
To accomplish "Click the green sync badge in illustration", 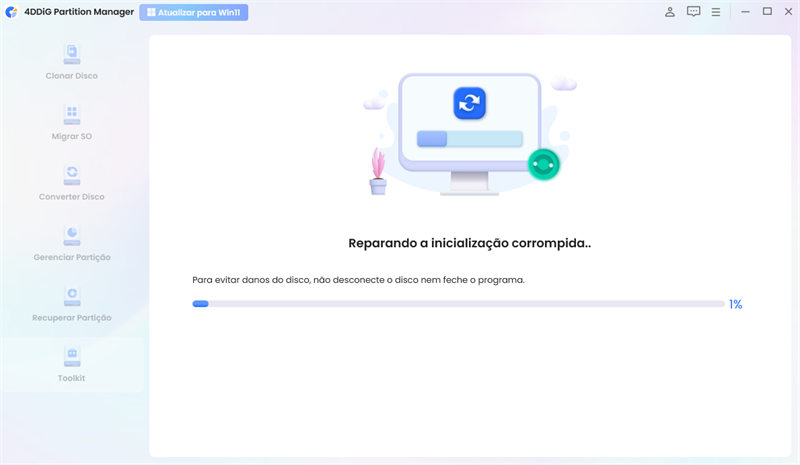I will pyautogui.click(x=543, y=164).
